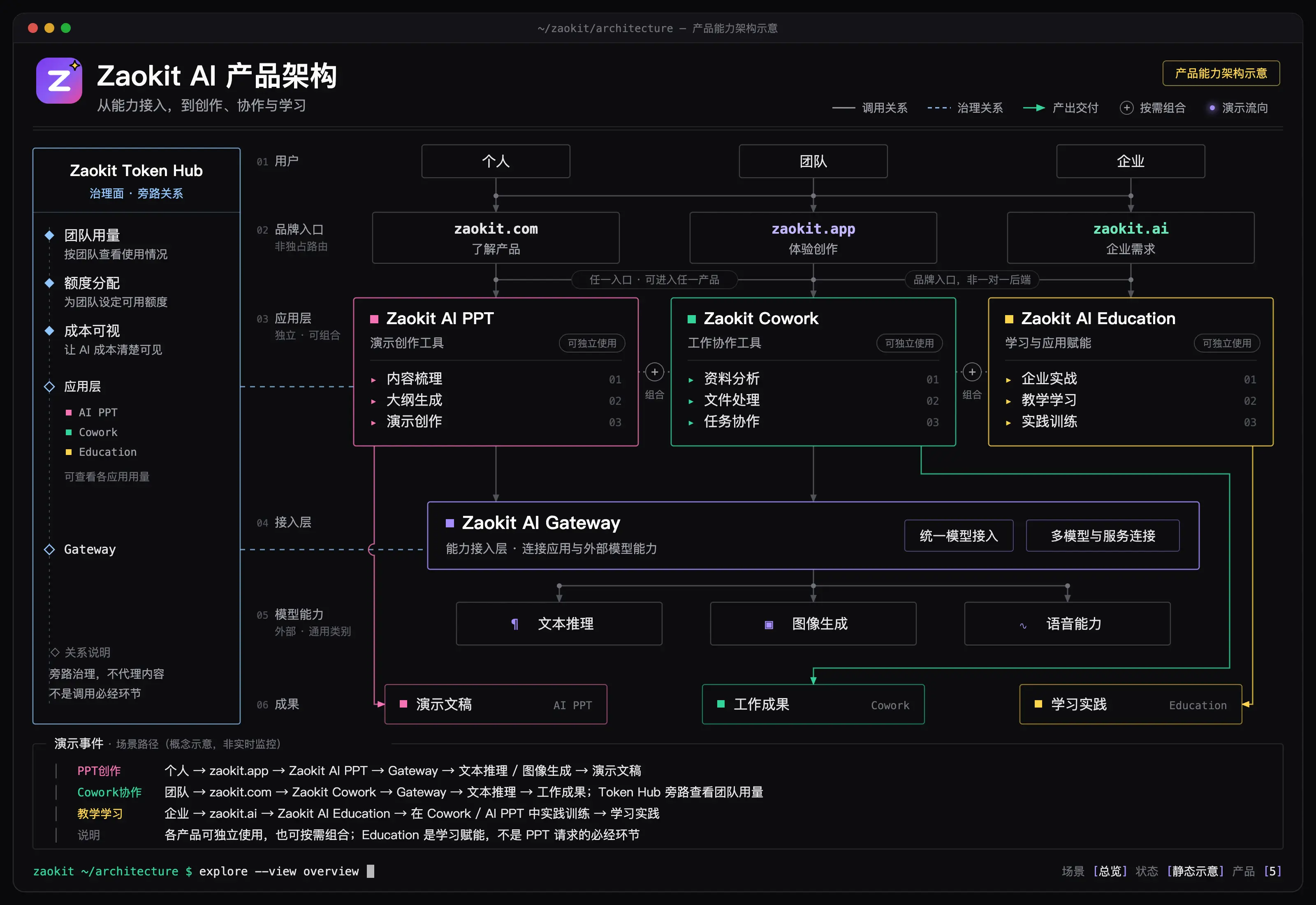Expand the 任务协作 item arrow
This screenshot has width=1316, height=905.
tap(691, 423)
